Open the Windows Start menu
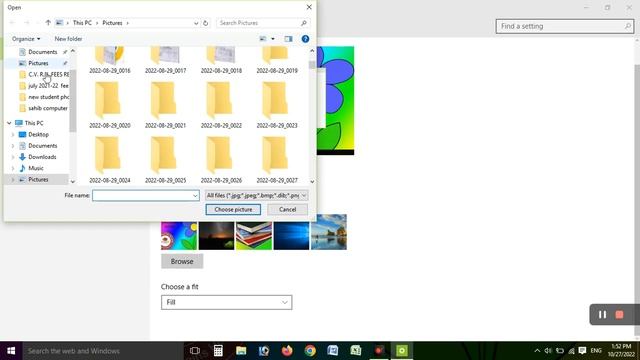This screenshot has width=640, height=360. tap(11, 351)
